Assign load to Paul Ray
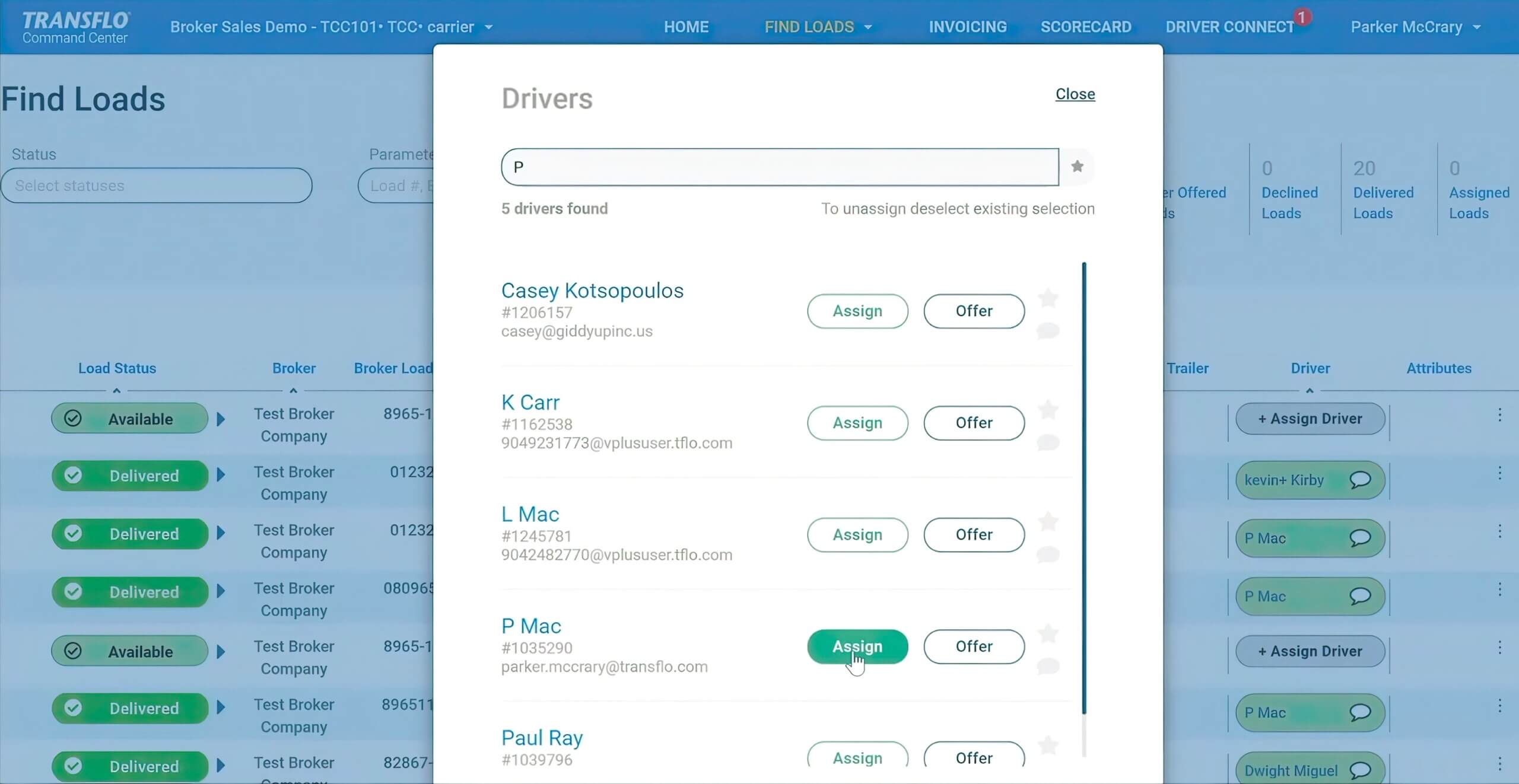Viewport: 1519px width, 784px height. pyautogui.click(x=857, y=754)
